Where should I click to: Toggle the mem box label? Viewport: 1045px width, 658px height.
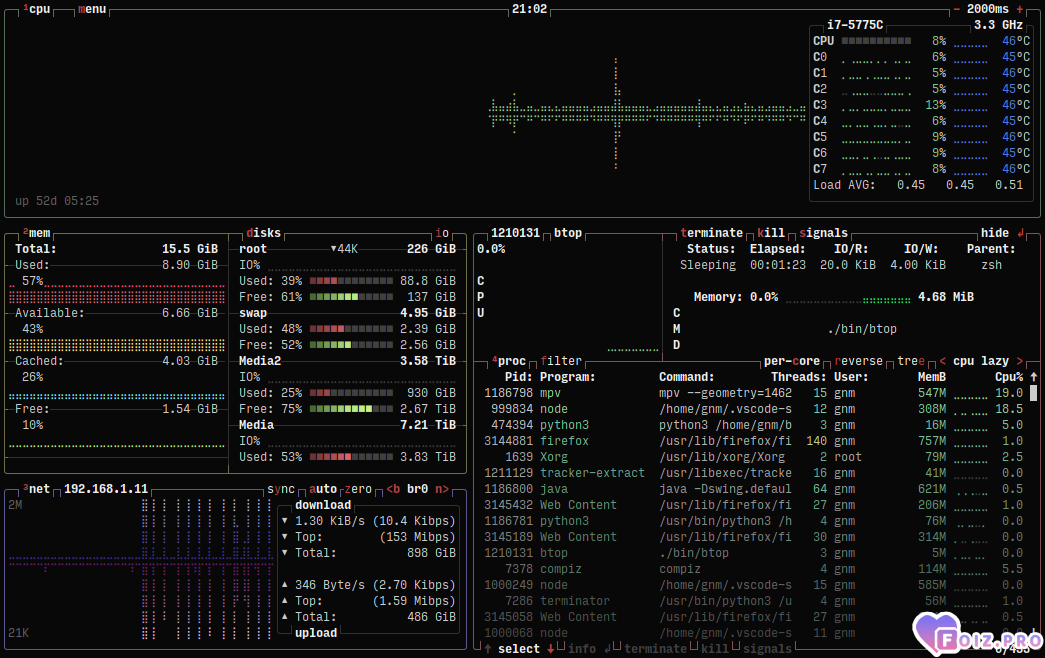click(x=37, y=233)
